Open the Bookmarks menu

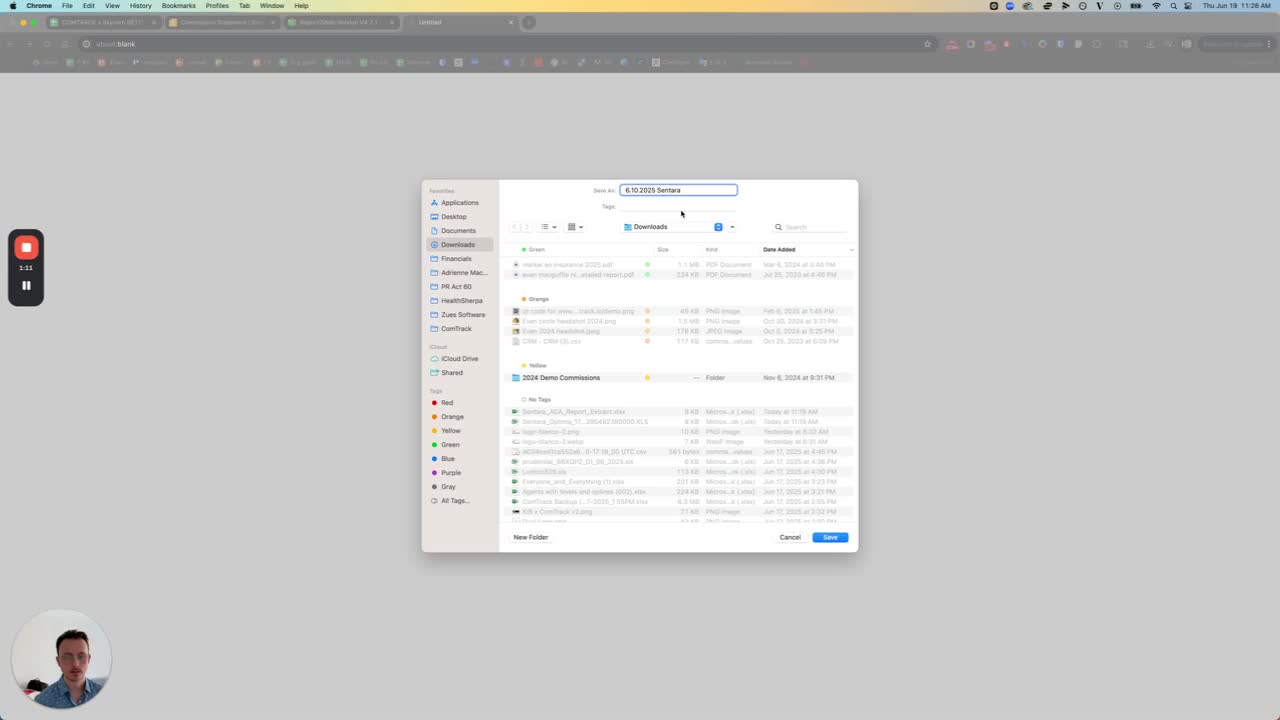pyautogui.click(x=179, y=6)
